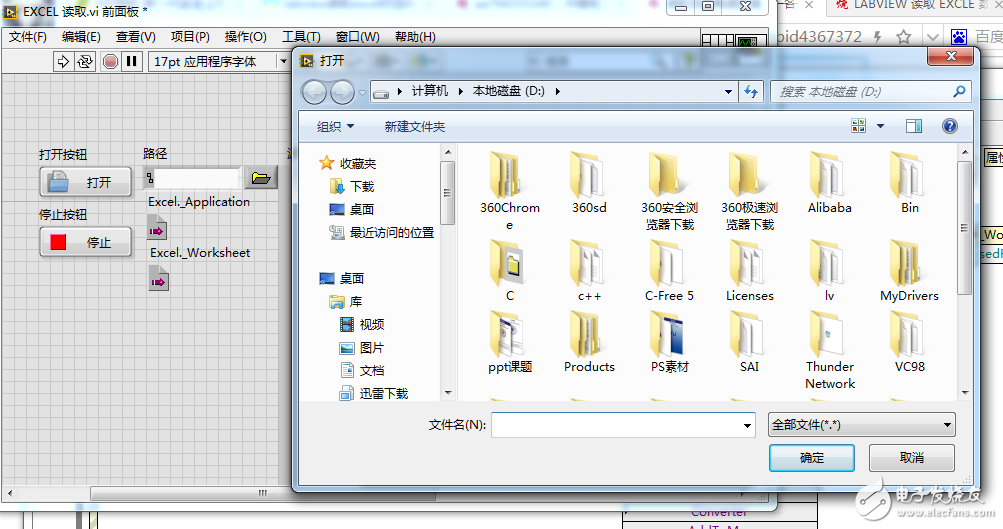This screenshot has width=1003, height=529.
Task: Click the Pause button in LabVIEW toolbar
Action: click(132, 61)
